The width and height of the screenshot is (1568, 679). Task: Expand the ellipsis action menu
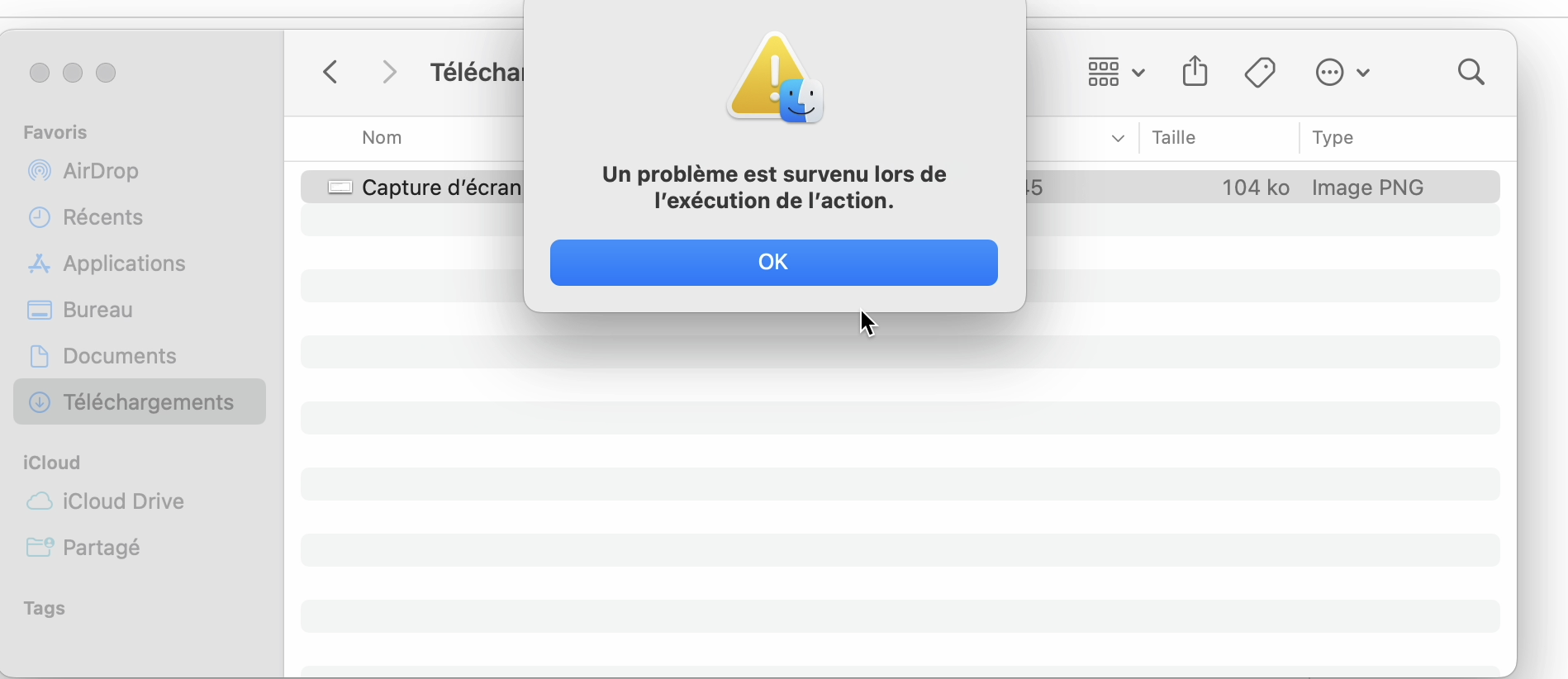(x=1342, y=73)
